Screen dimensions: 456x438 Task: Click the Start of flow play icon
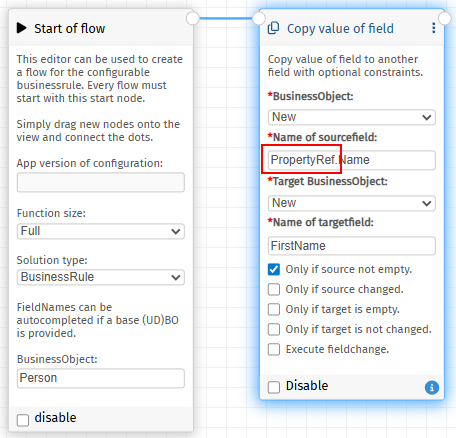point(22,28)
